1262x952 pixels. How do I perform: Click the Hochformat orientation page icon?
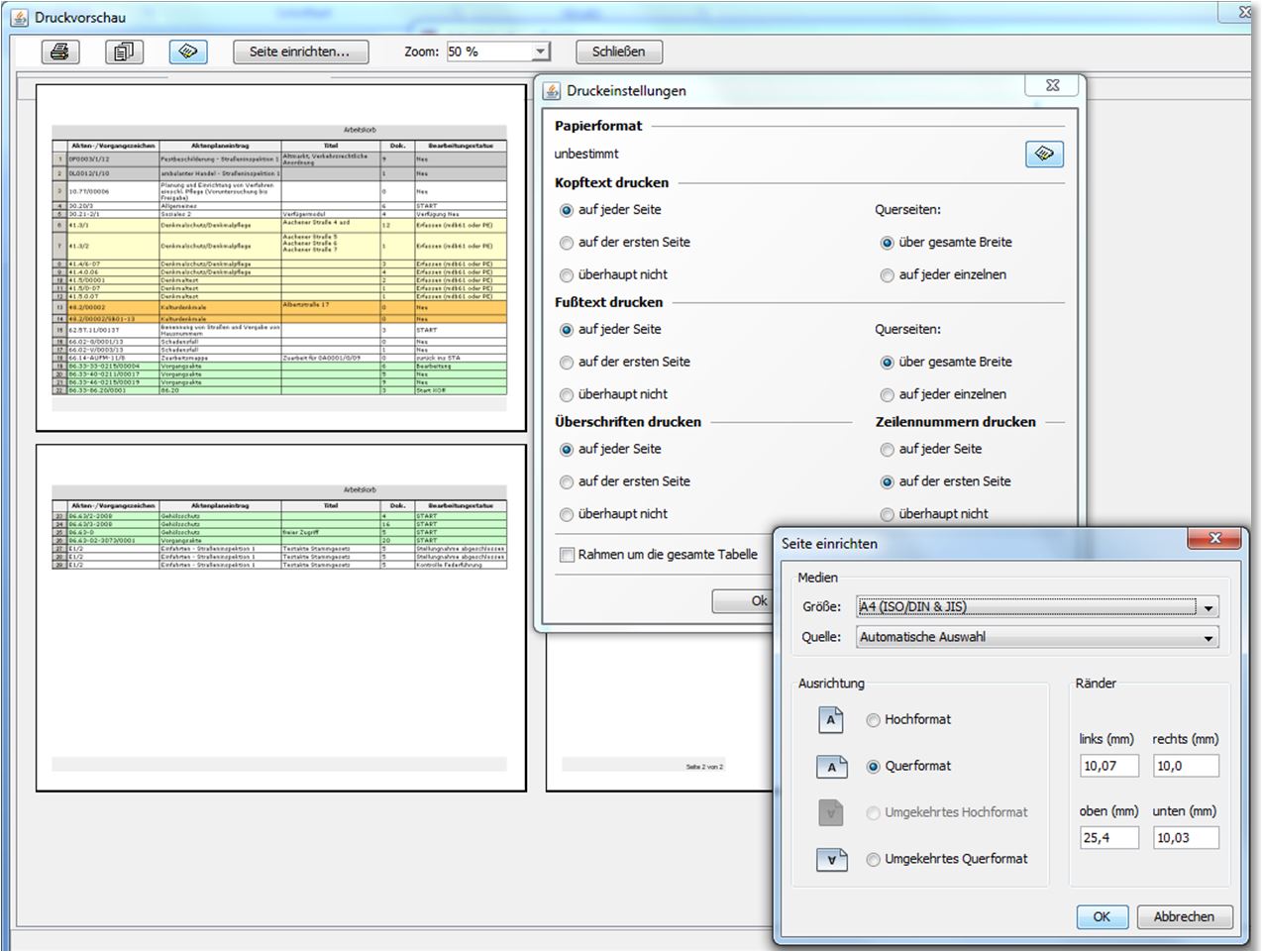coord(831,720)
